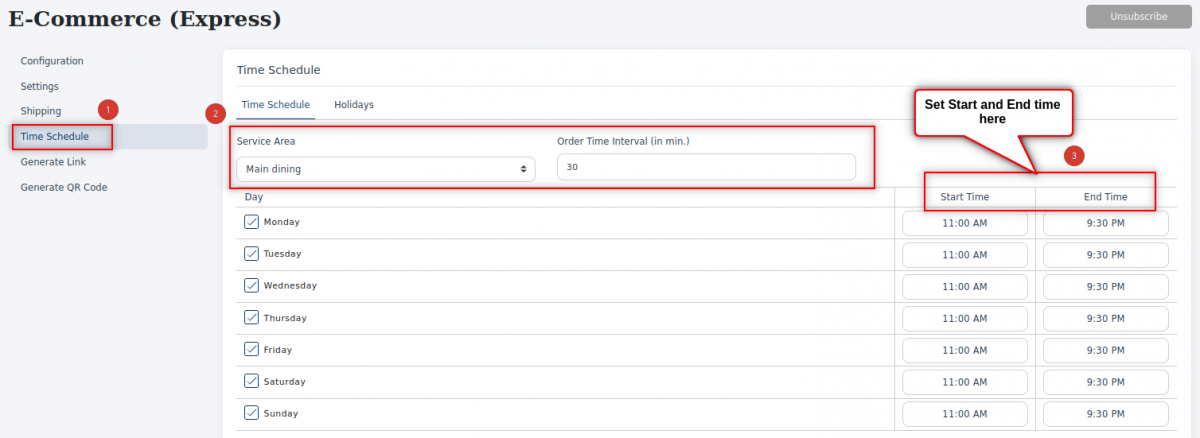Image resolution: width=1200 pixels, height=438 pixels.
Task: Open Generate Link in the sidebar
Action: coord(54,161)
